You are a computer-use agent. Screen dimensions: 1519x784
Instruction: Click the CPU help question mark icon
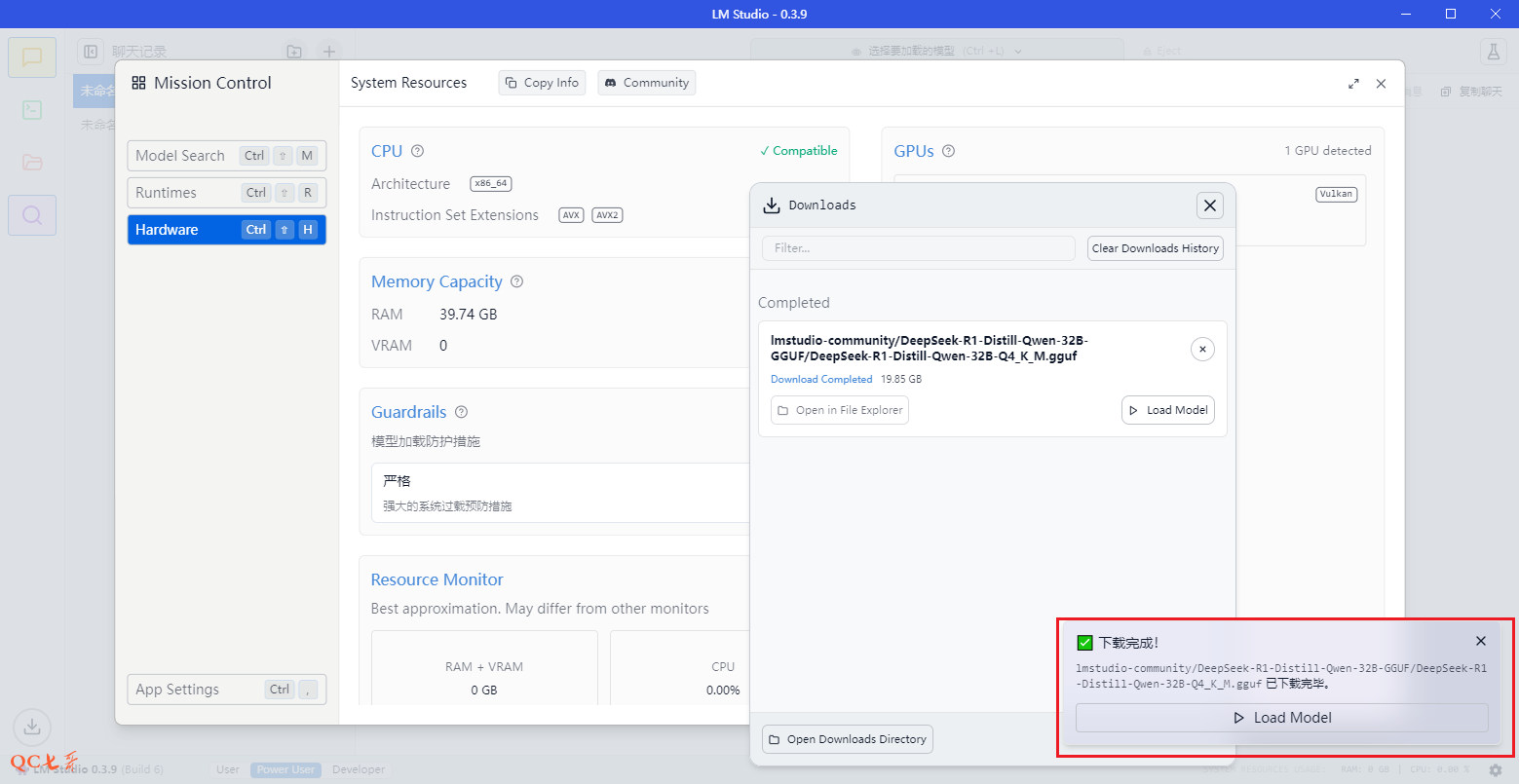point(418,151)
